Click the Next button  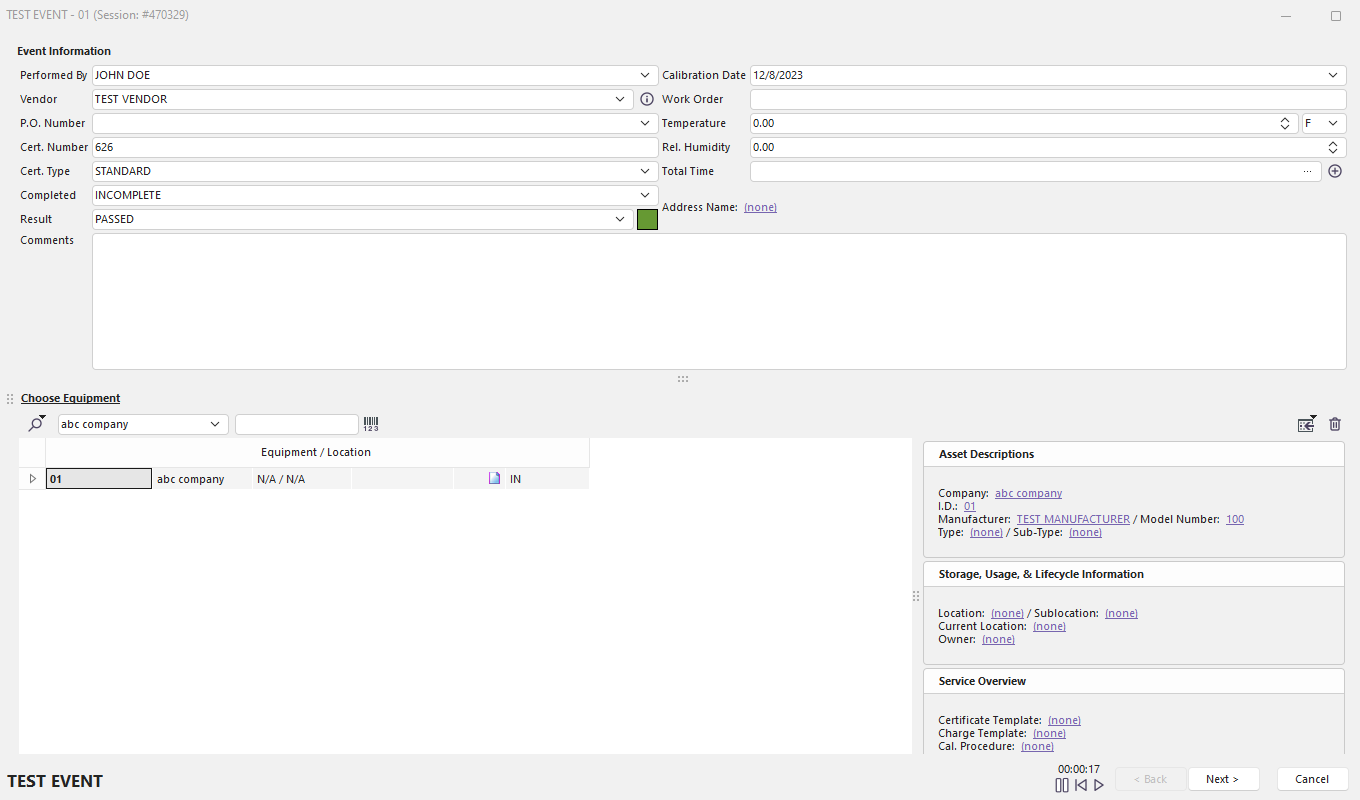click(1222, 779)
